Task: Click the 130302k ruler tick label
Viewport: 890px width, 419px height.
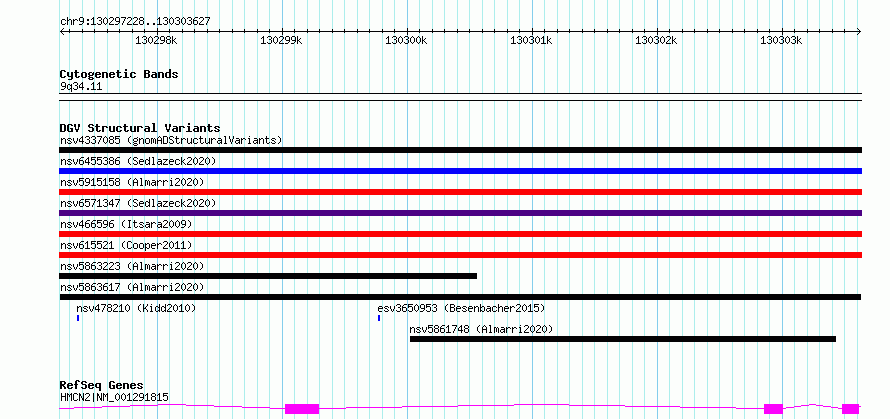Action: pos(657,40)
